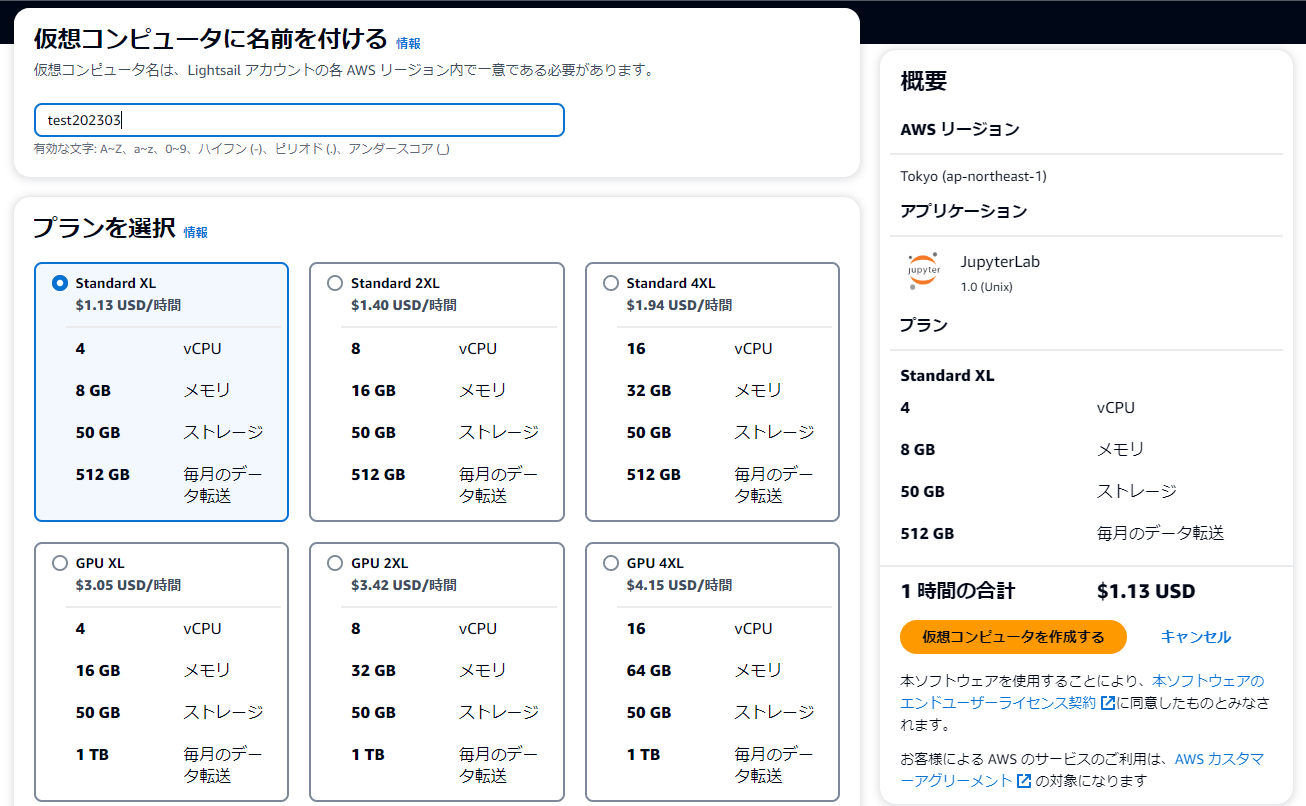The image size is (1306, 806).
Task: Select the Standard XL plan radio button
Action: coord(60,283)
